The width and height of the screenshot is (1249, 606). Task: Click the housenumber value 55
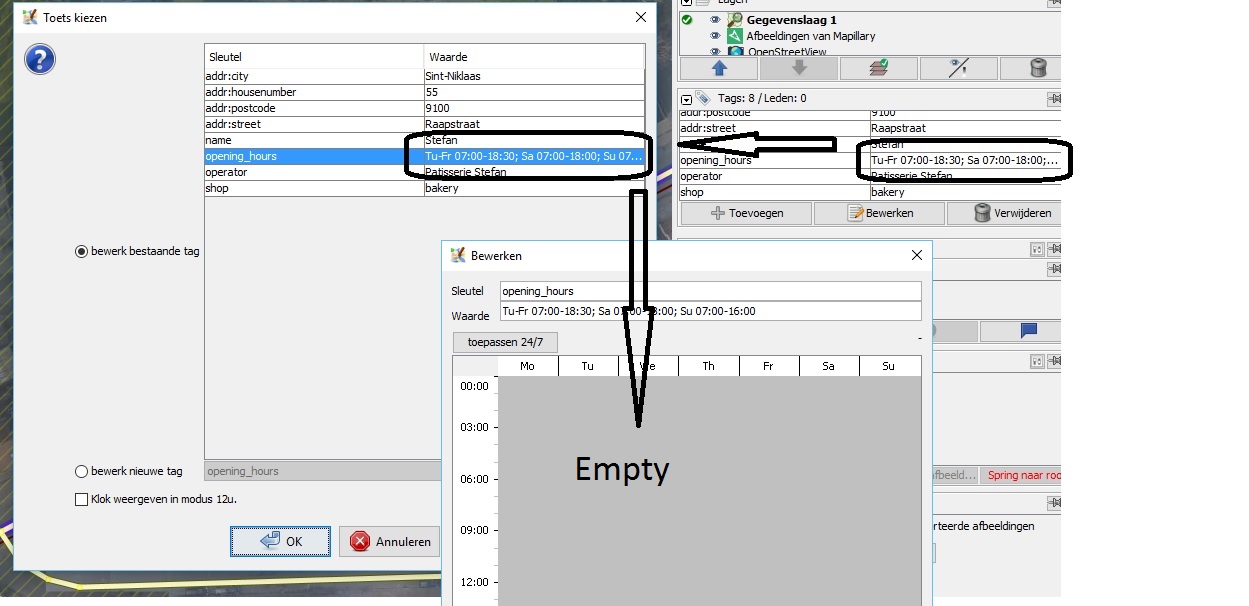[534, 92]
